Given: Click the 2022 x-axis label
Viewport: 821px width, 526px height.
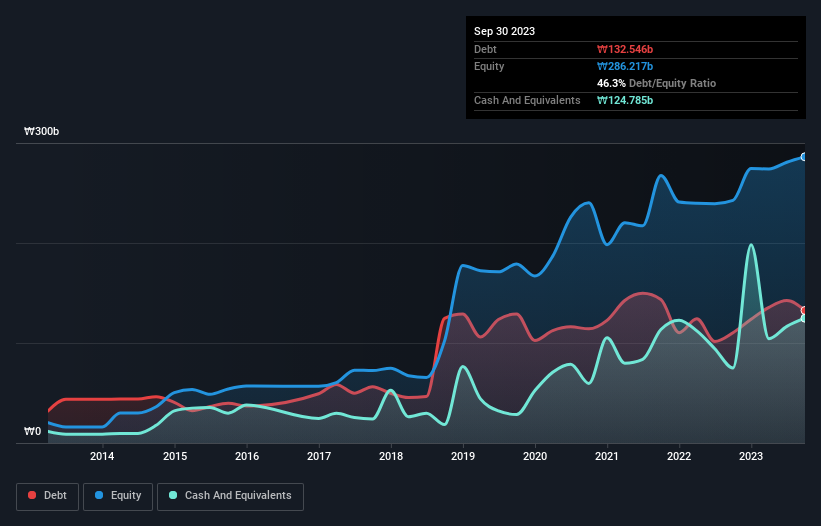Looking at the screenshot, I should tap(679, 456).
